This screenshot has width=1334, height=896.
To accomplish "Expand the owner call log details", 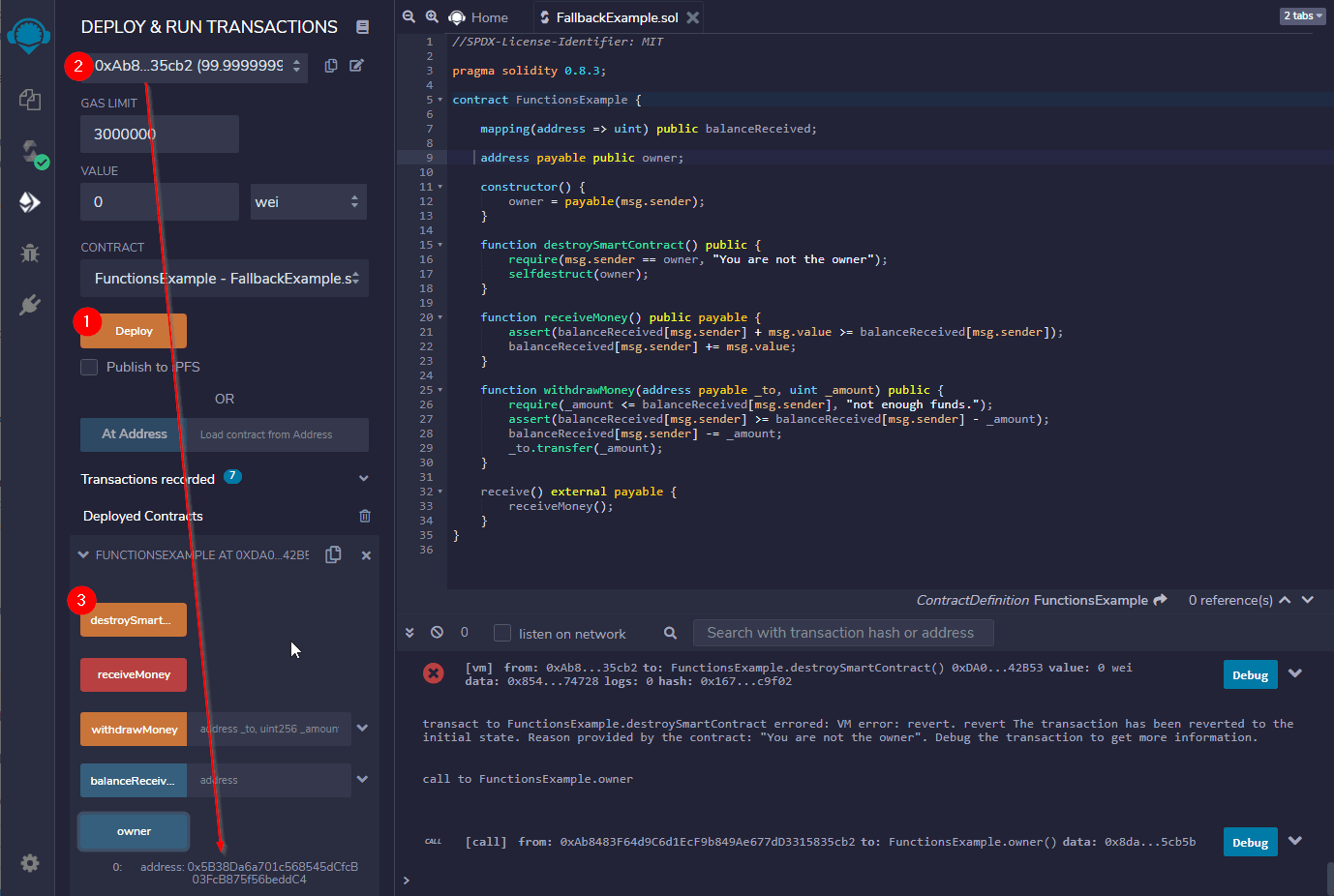I will [1295, 841].
